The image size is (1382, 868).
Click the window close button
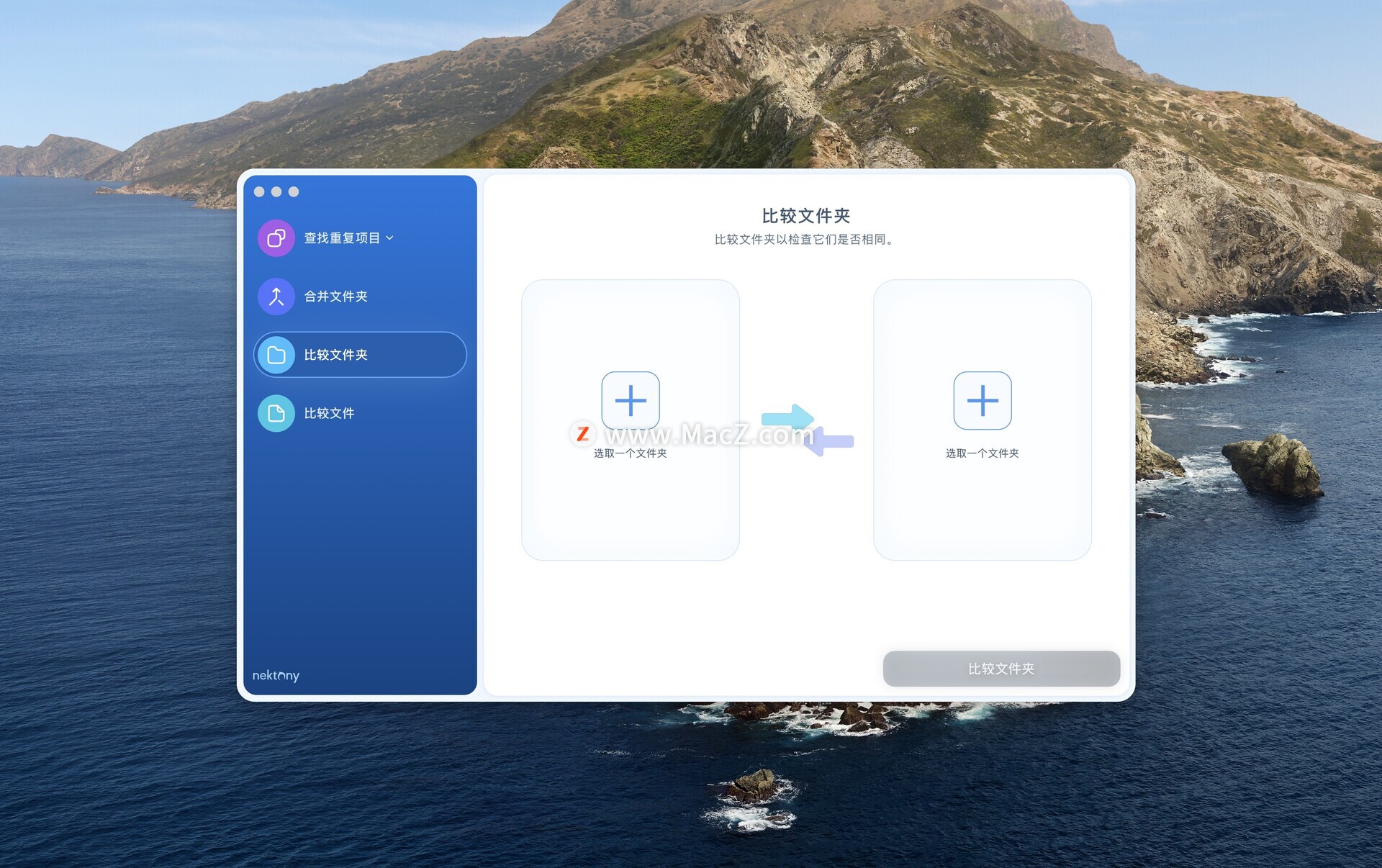point(259,191)
